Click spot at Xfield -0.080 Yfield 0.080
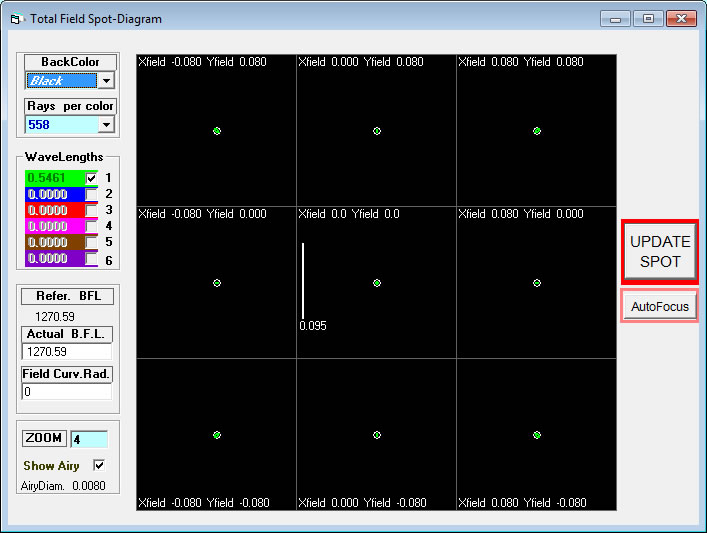The image size is (707, 533). click(x=217, y=131)
